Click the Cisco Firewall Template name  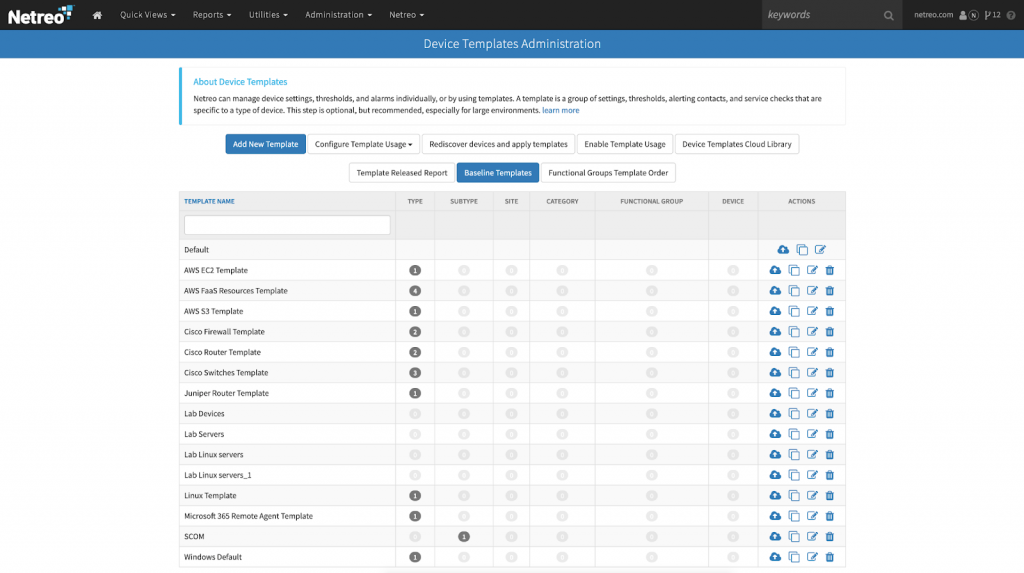224,332
